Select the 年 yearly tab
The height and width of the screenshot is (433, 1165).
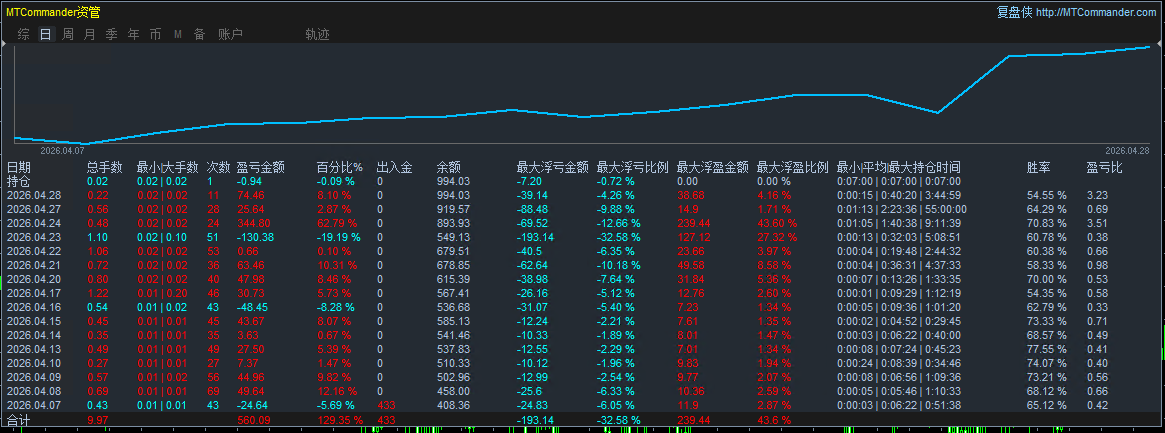pos(133,34)
